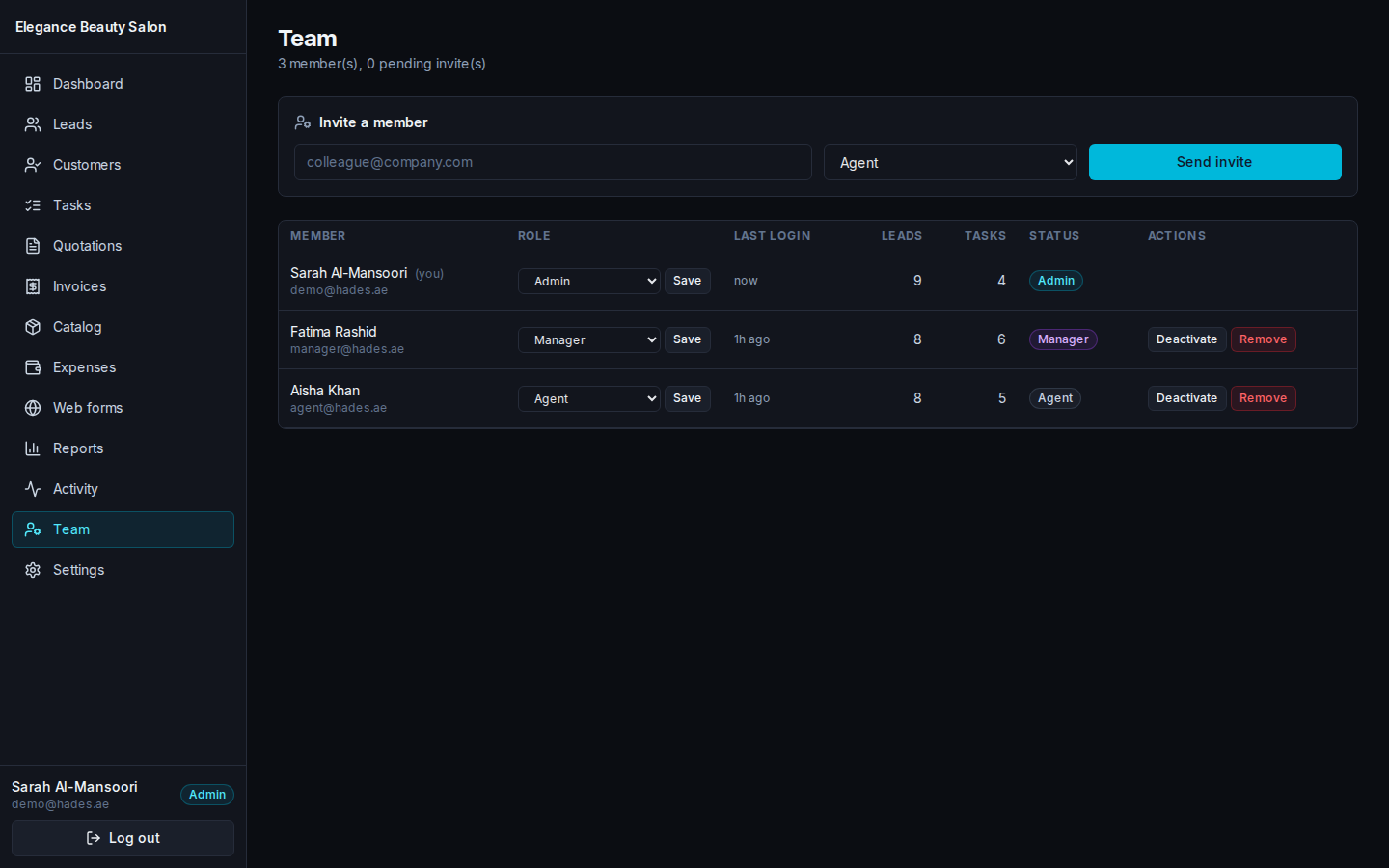Click the Customers user-check icon
1389x868 pixels.
pyautogui.click(x=33, y=165)
